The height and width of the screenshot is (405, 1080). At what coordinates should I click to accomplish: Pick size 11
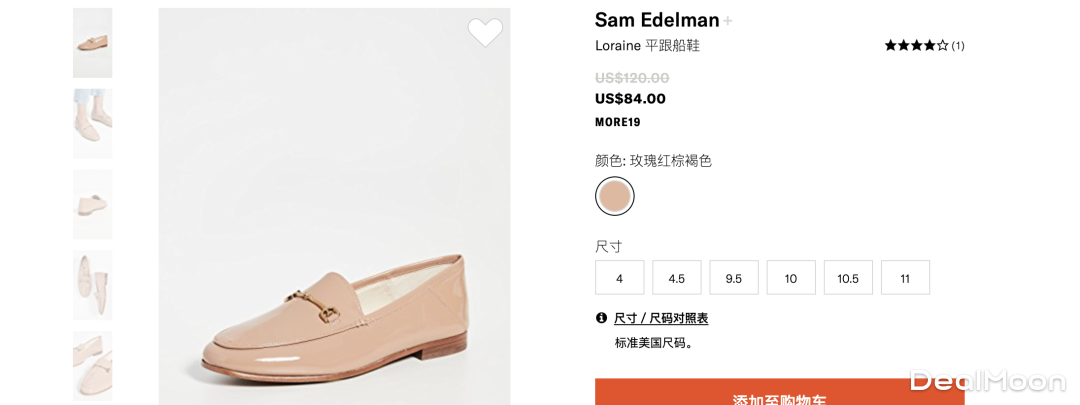point(905,278)
